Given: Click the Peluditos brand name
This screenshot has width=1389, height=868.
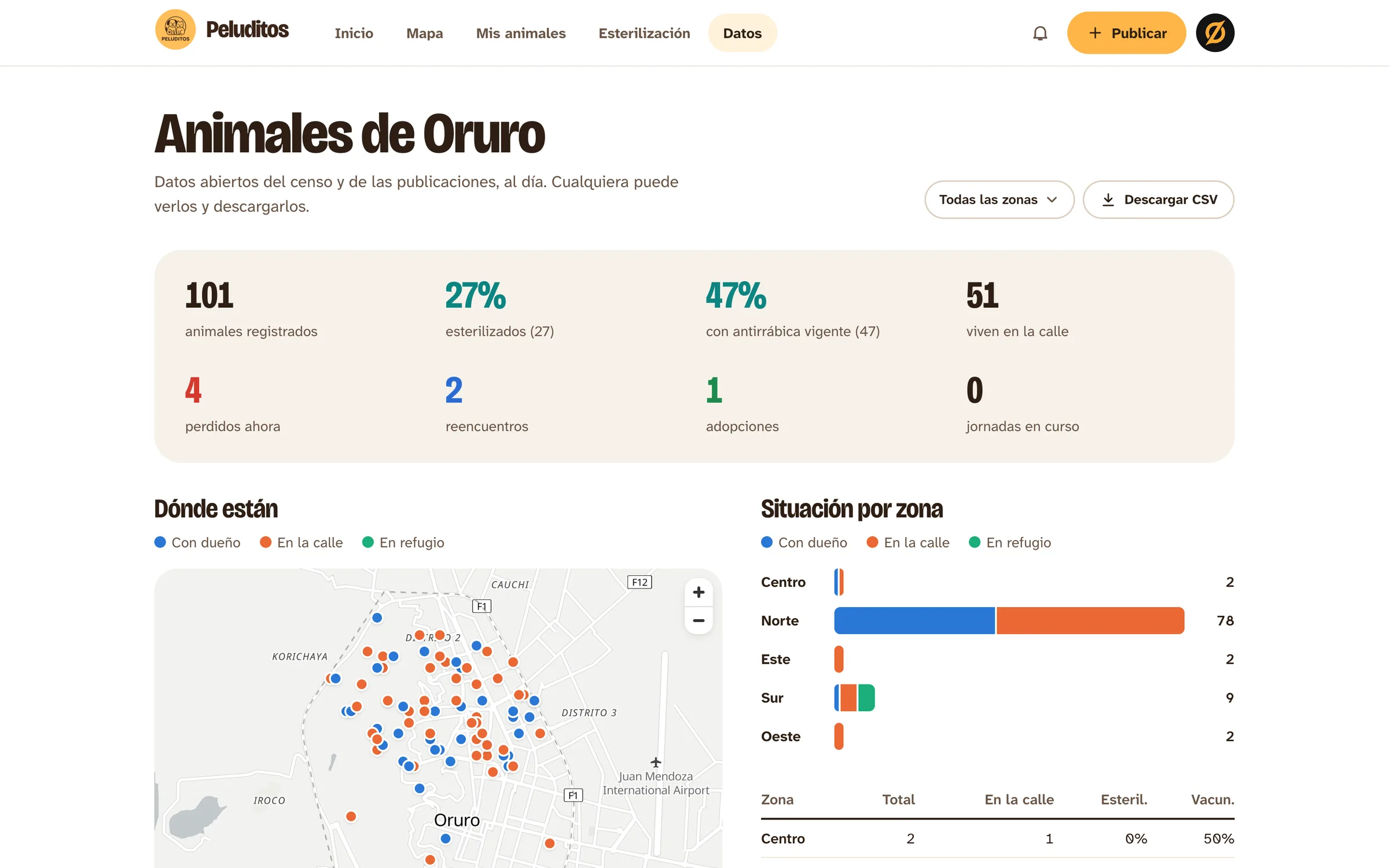Looking at the screenshot, I should point(247,30).
